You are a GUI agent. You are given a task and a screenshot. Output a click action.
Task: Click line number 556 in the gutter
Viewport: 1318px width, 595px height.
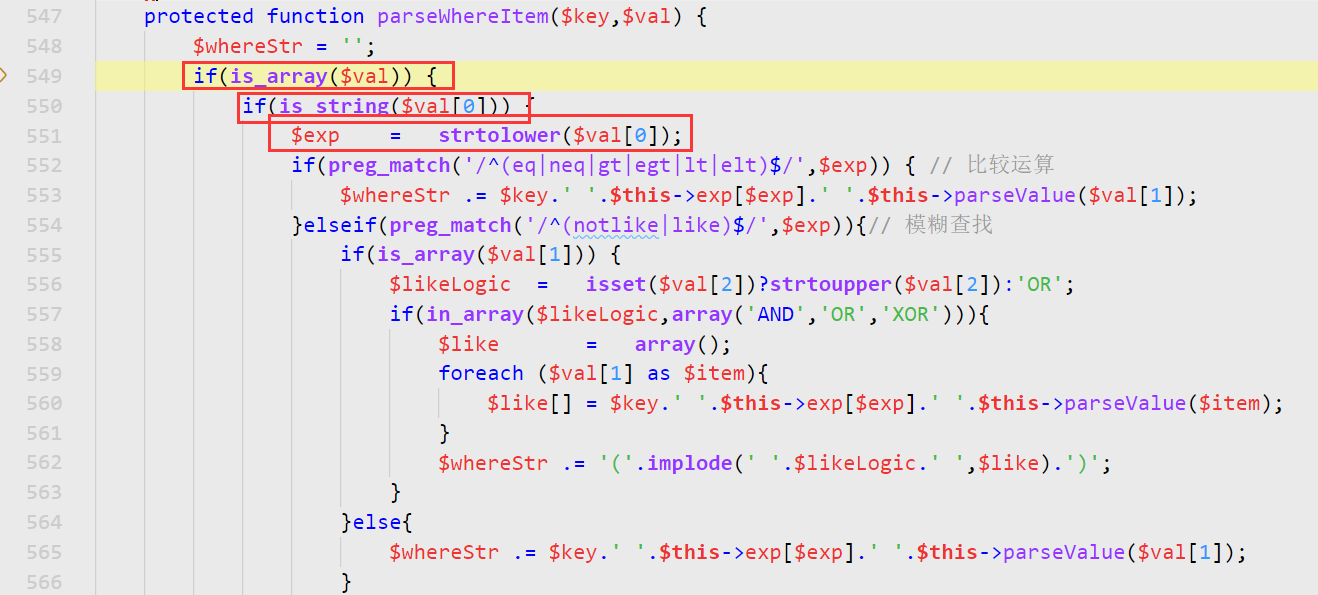(x=43, y=284)
